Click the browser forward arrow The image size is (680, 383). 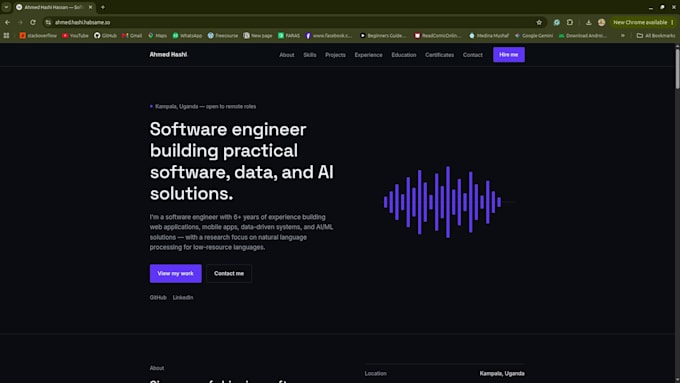20,22
